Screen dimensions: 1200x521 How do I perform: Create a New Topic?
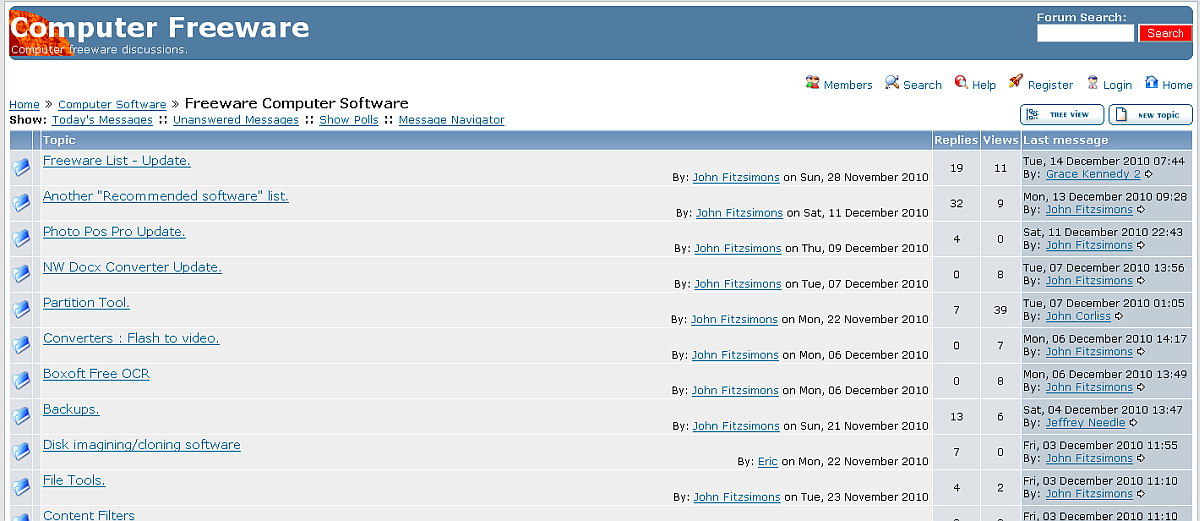[1150, 114]
